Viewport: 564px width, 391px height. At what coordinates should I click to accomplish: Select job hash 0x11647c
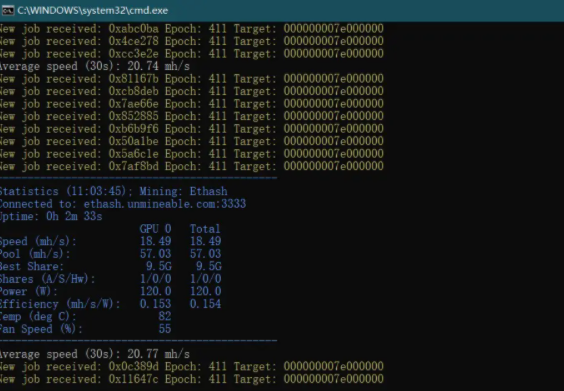pos(133,379)
